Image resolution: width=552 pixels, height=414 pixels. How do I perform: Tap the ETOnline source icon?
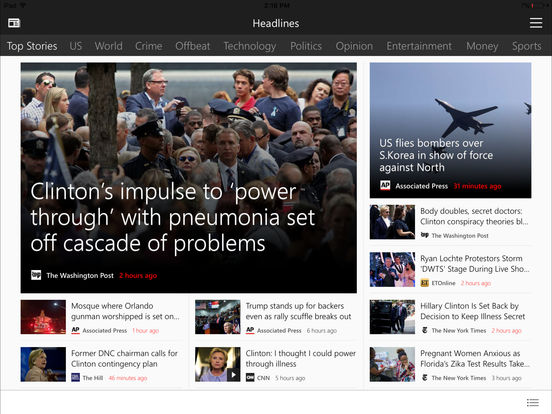click(x=425, y=283)
